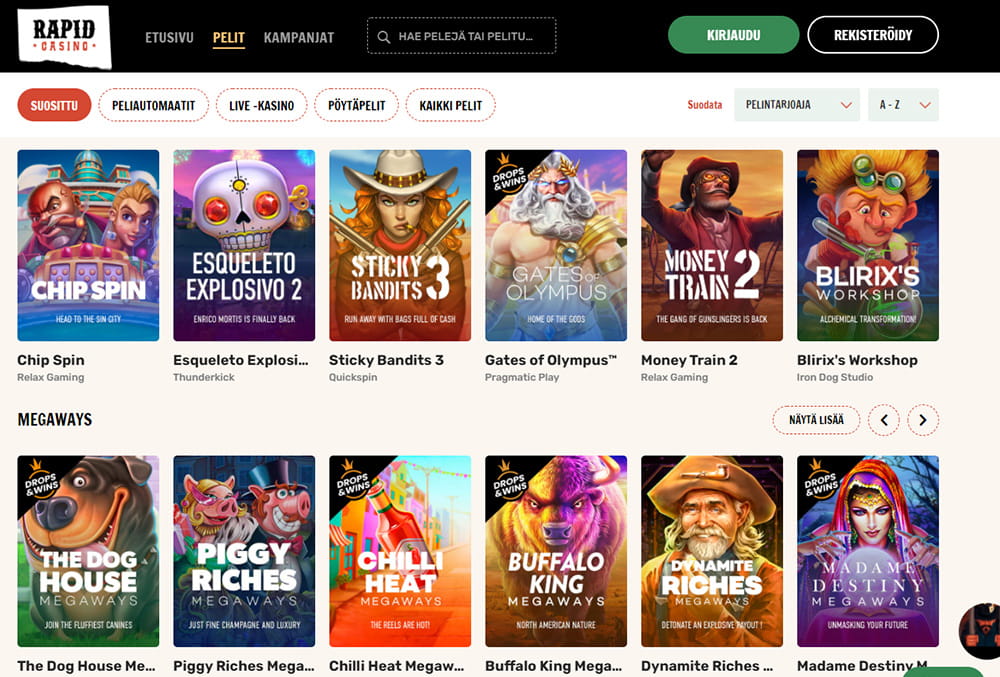Select the Suosittu category tab

54,105
